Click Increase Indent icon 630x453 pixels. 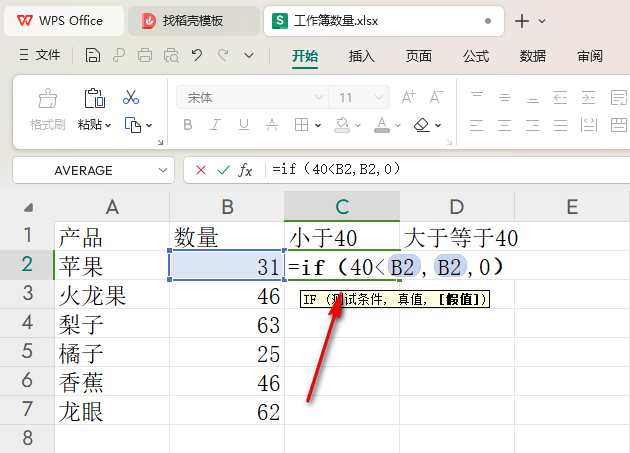588,97
